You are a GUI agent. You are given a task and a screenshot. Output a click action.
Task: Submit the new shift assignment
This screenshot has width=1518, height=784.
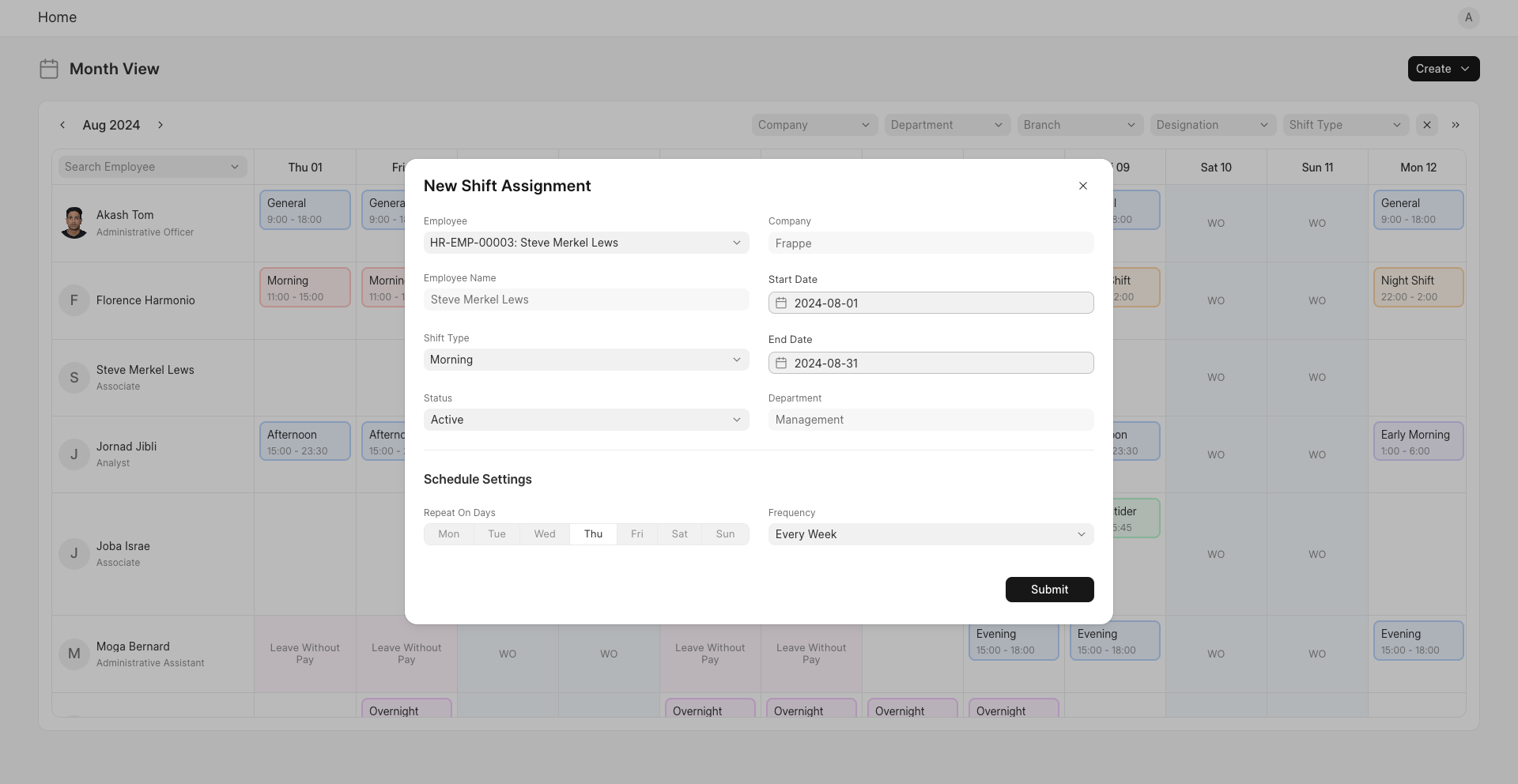[1050, 590]
